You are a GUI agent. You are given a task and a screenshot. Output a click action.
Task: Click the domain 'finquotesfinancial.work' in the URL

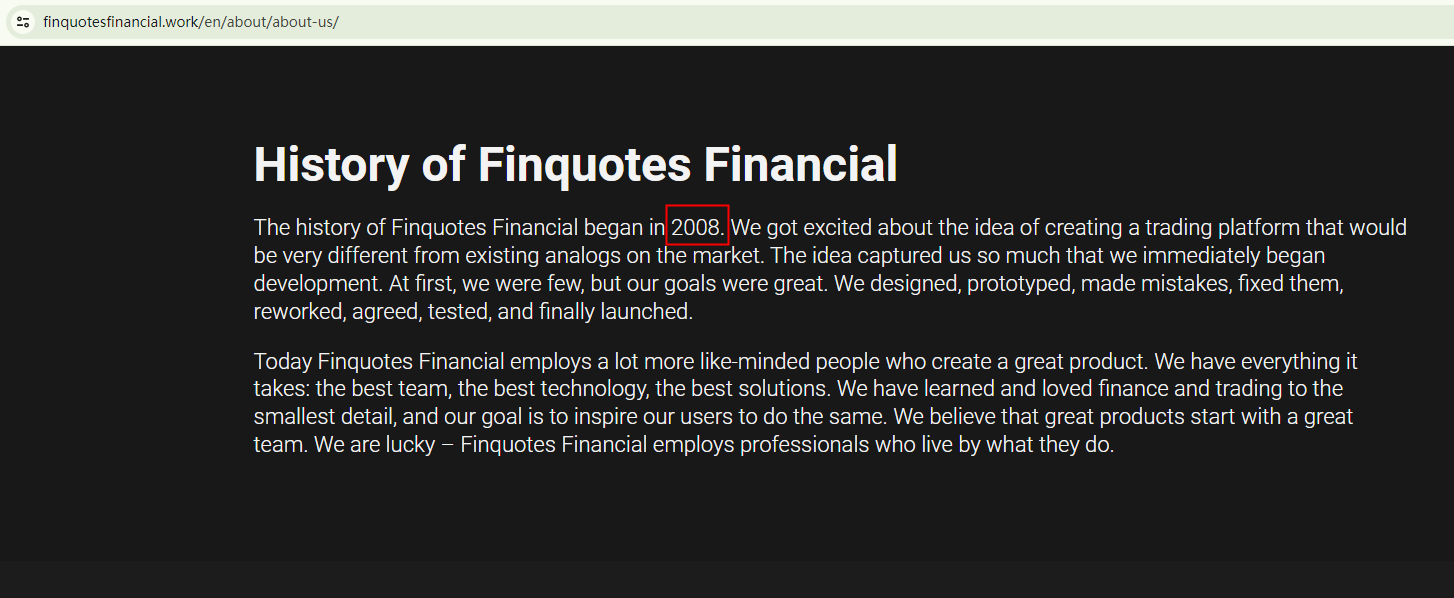[120, 22]
